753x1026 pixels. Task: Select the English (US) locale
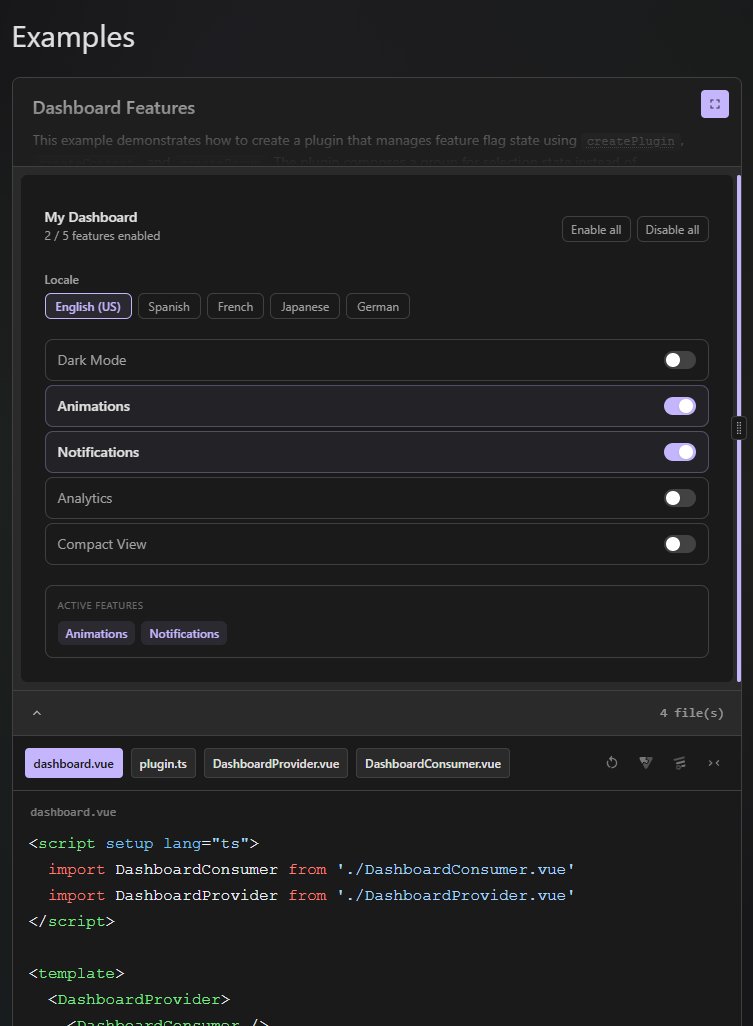(88, 306)
